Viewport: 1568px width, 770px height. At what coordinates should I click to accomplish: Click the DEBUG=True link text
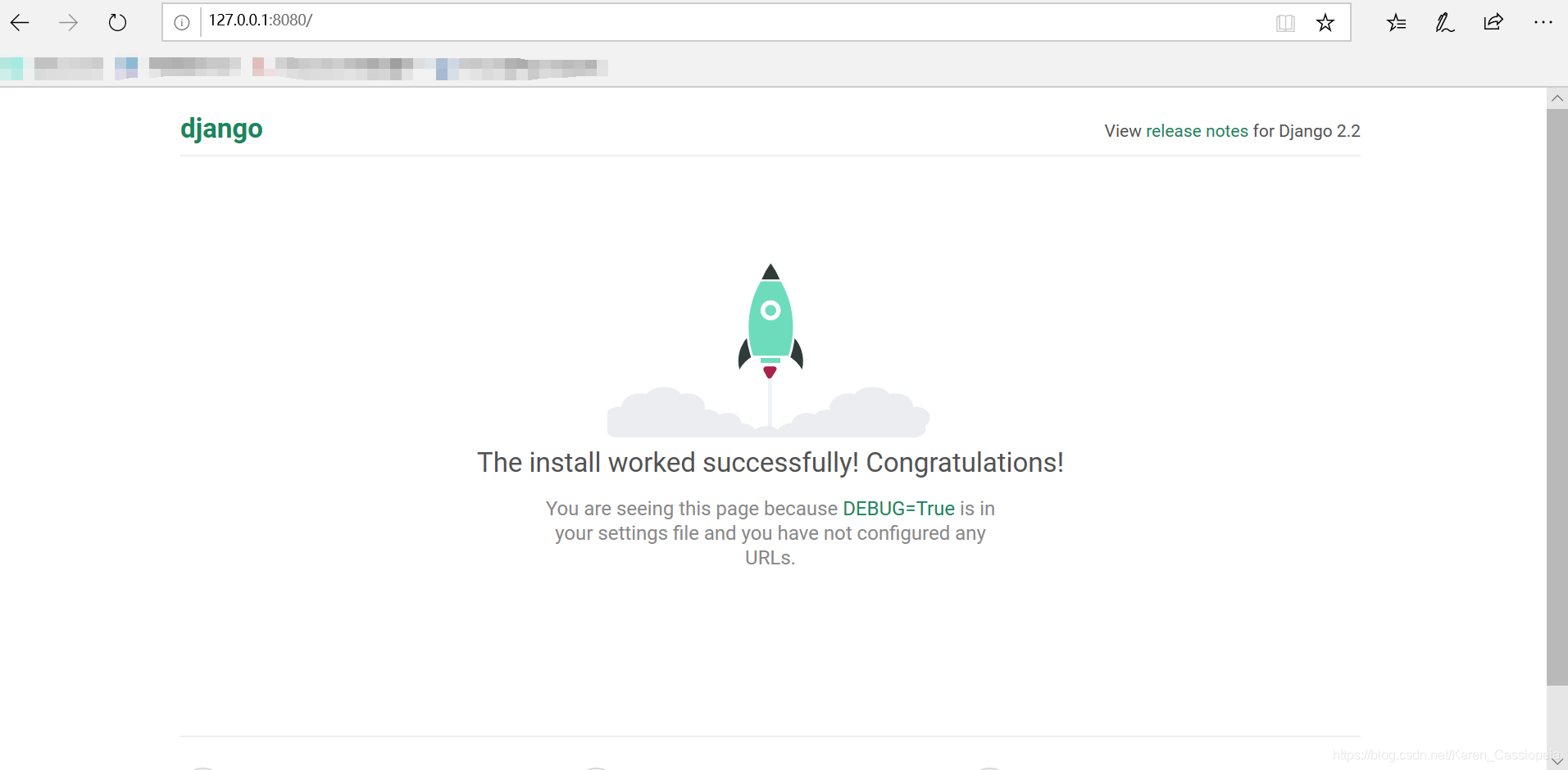coord(898,509)
